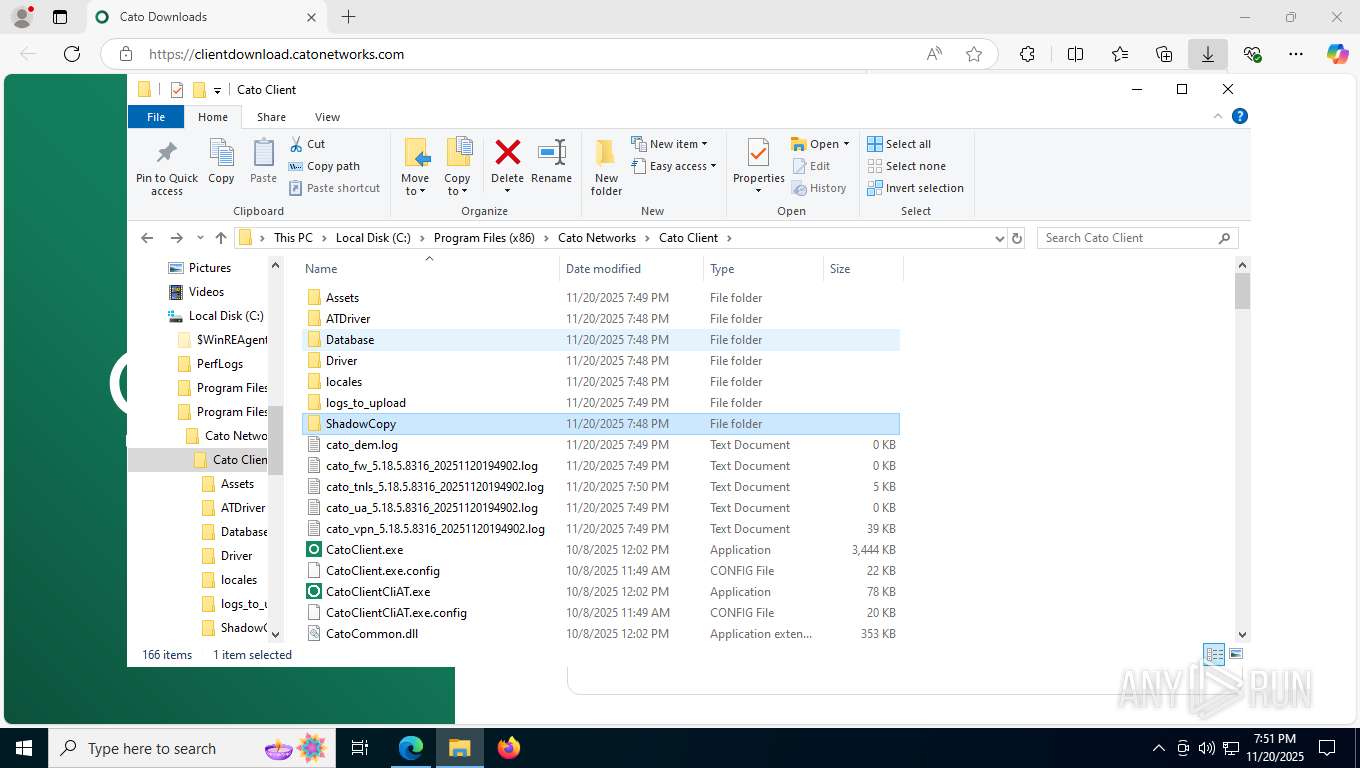Select CatoClientCliAT.exe.config file
Viewport: 1360px width, 768px height.
pyautogui.click(x=601, y=613)
